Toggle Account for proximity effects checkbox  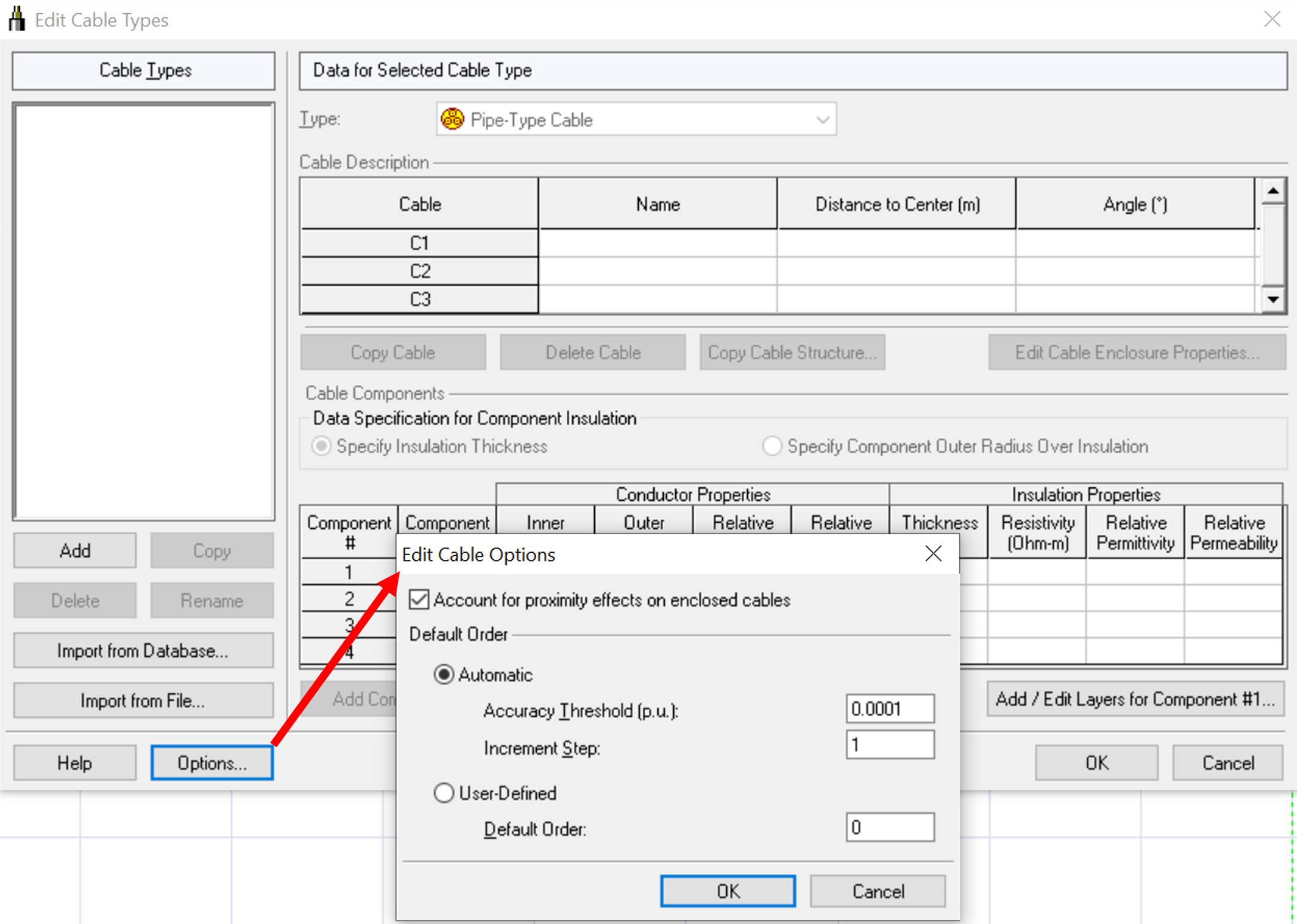point(419,599)
